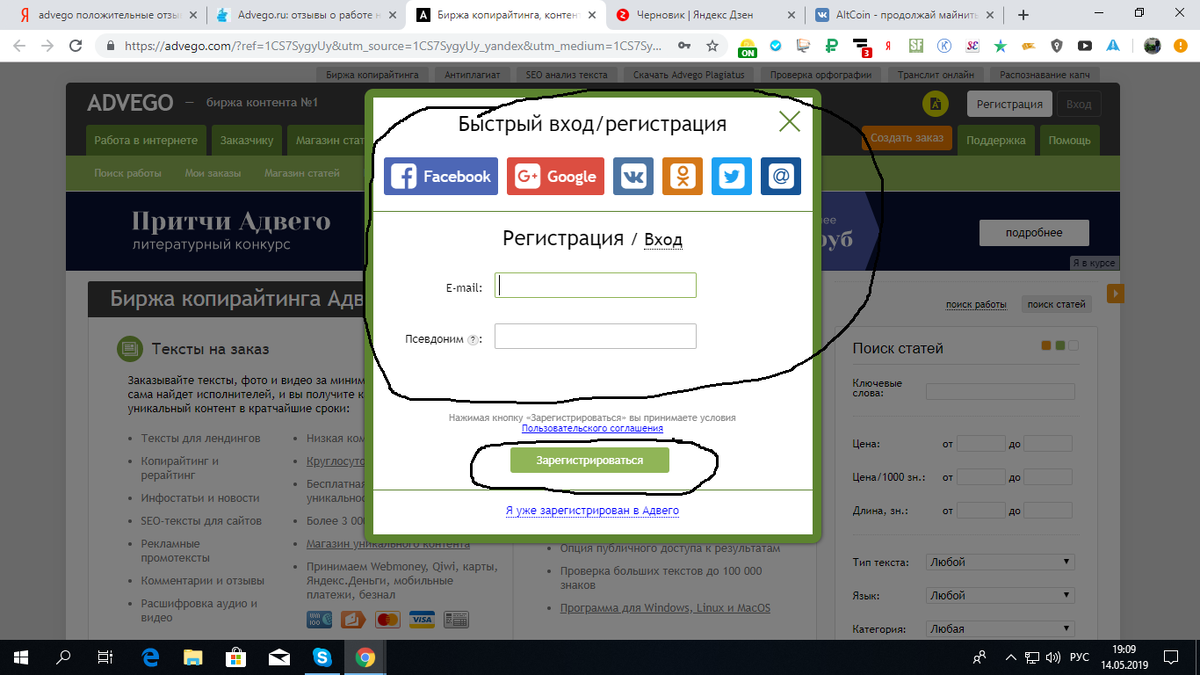Choose Odnoklassniki login icon

(682, 176)
